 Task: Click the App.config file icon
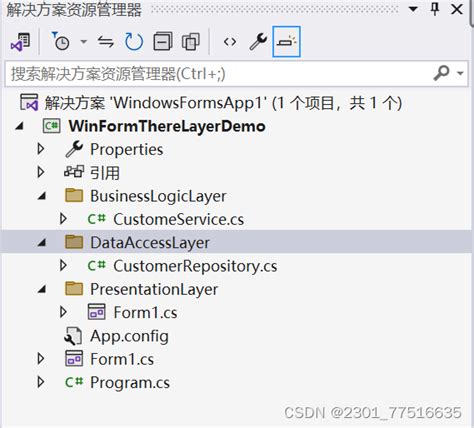[x=73, y=336]
